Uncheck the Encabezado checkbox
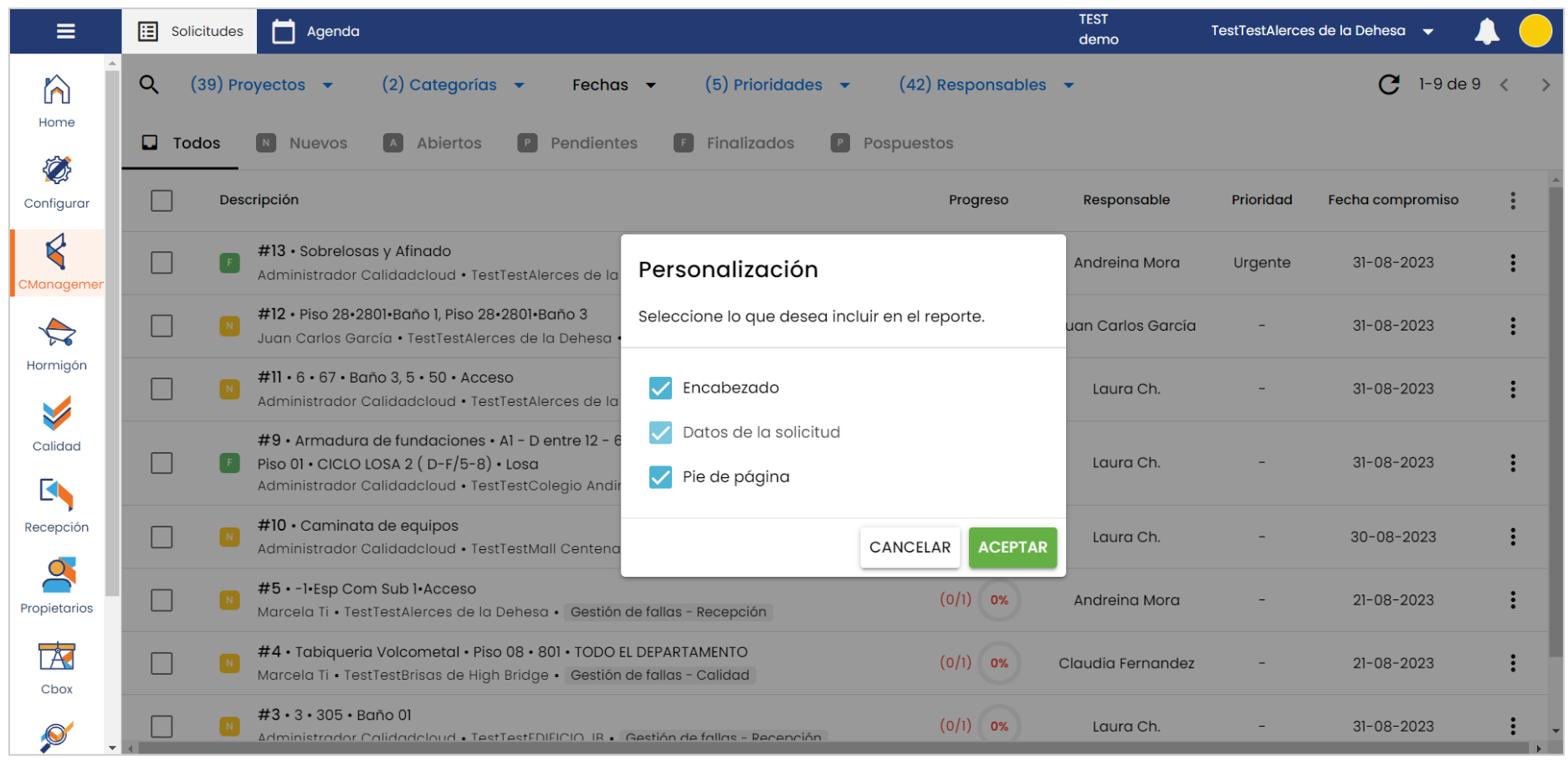This screenshot has height=761, width=1568. (660, 388)
